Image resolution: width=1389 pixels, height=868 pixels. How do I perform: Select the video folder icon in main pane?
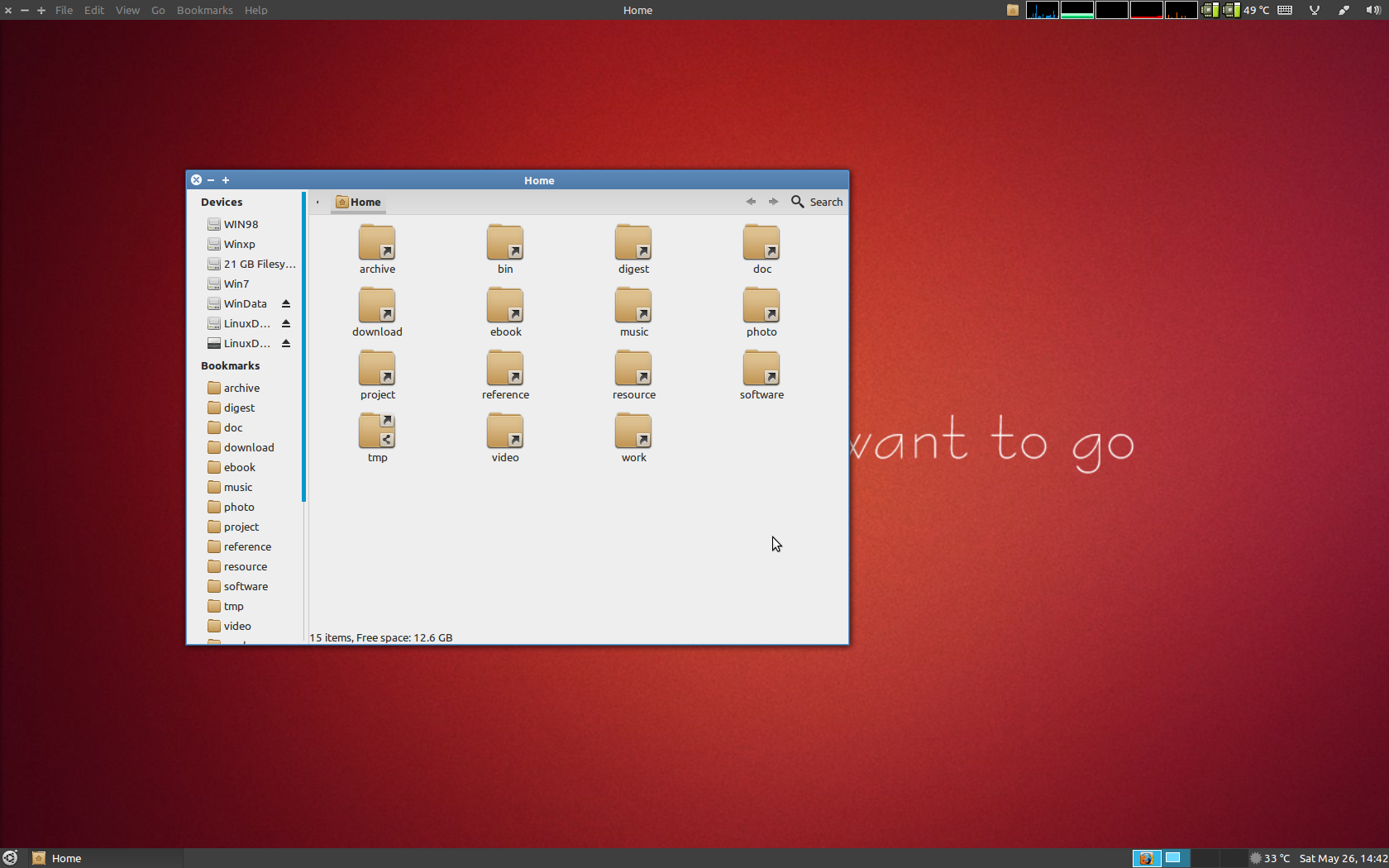[x=505, y=431]
